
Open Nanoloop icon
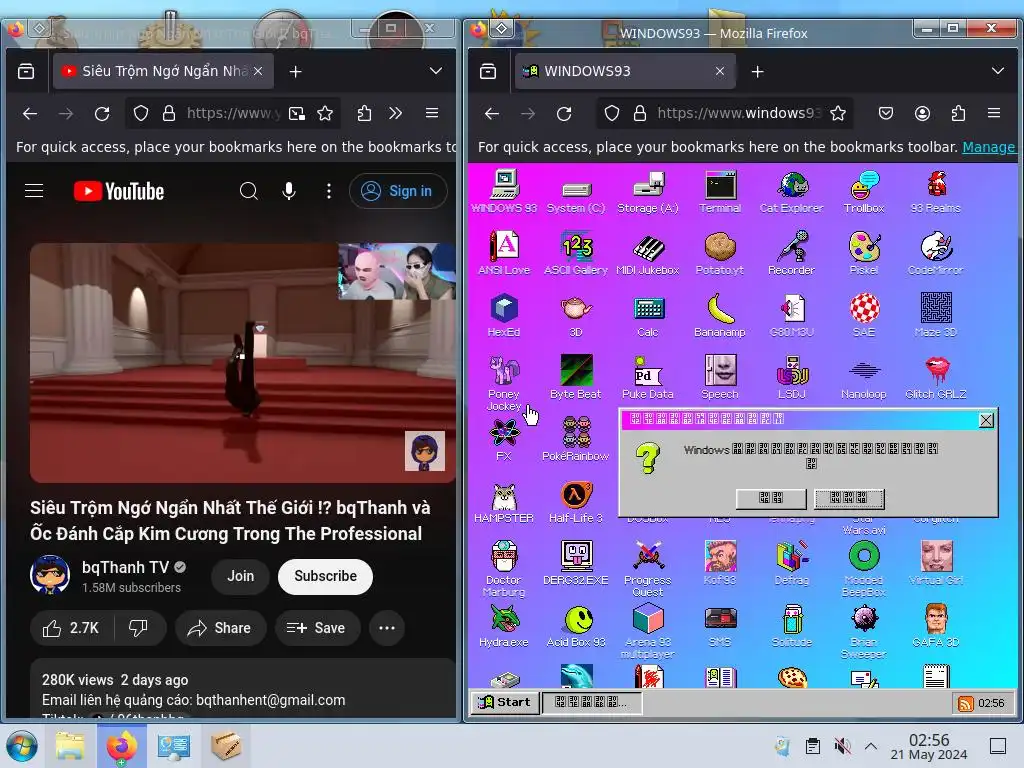point(864,379)
